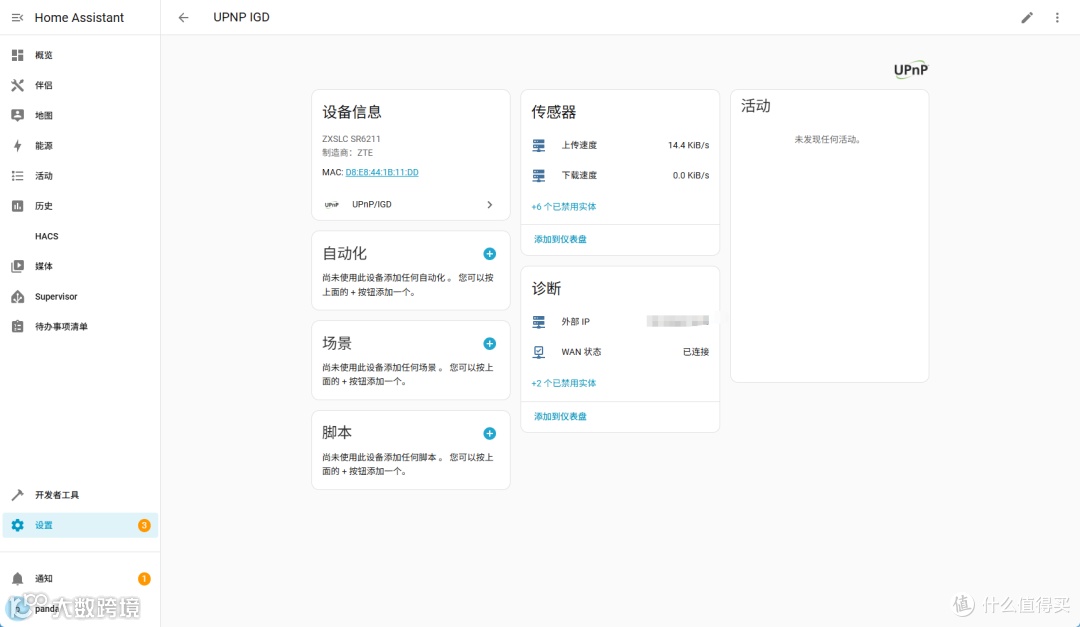Expand the UPnP/IGD device entry chevron
This screenshot has width=1080, height=627.
tap(489, 204)
